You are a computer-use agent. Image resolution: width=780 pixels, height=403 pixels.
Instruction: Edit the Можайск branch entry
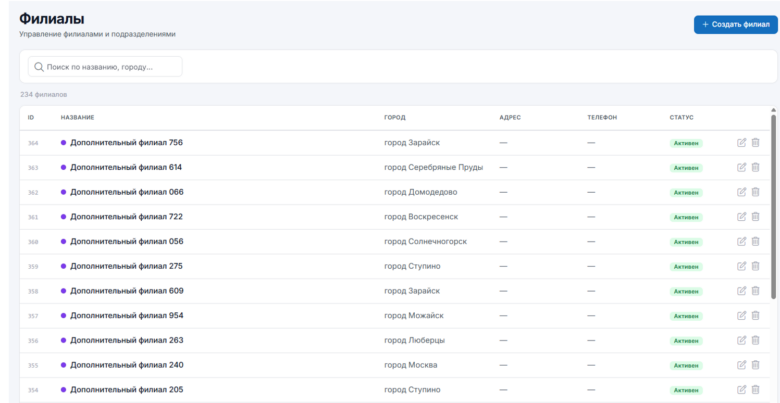pos(741,315)
